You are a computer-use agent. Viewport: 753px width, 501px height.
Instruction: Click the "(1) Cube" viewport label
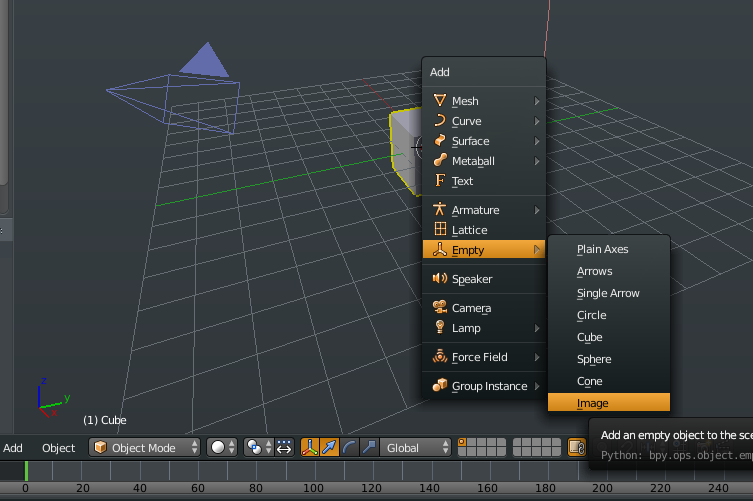point(105,420)
